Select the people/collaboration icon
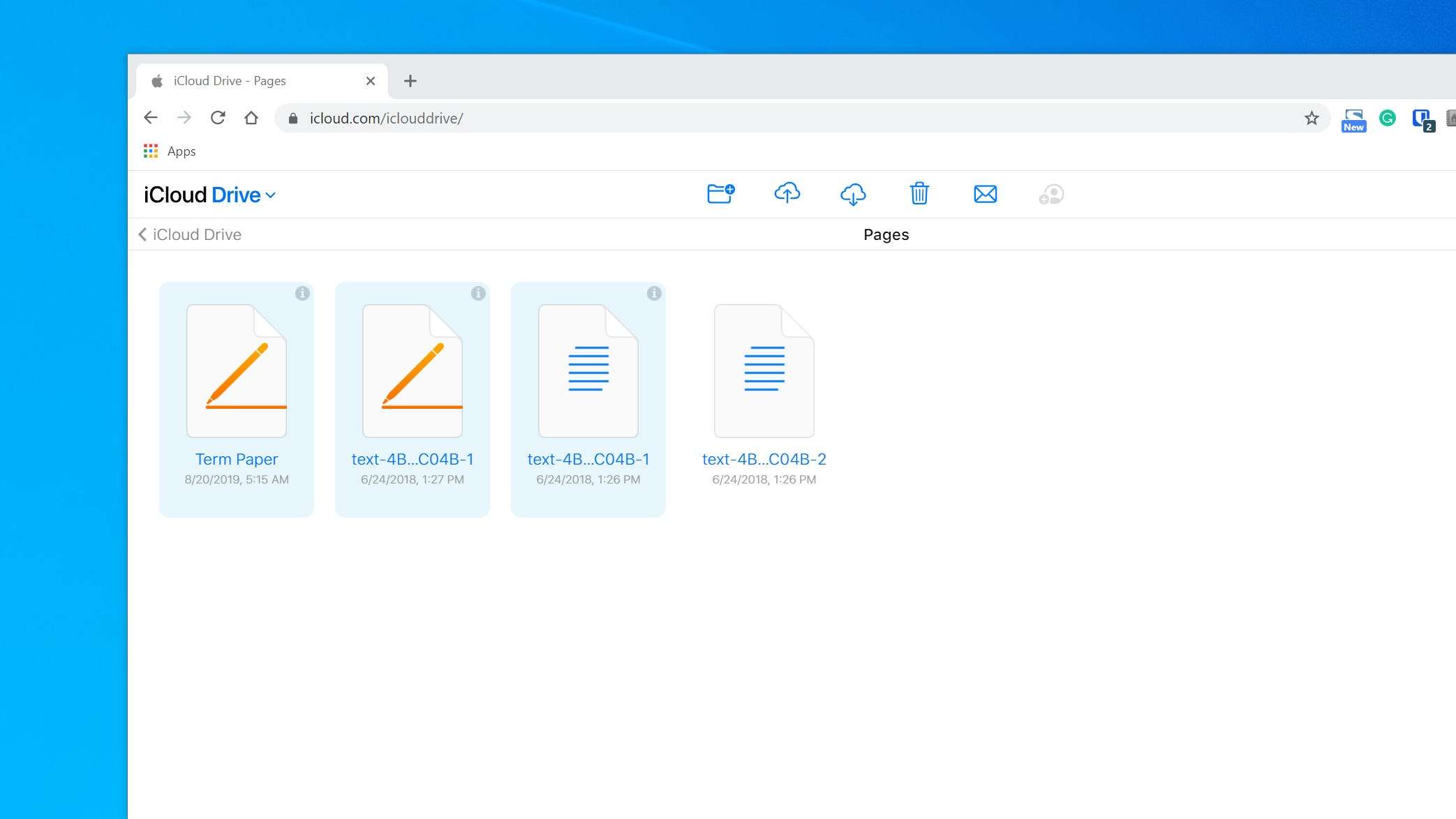This screenshot has width=1456, height=819. pyautogui.click(x=1051, y=193)
